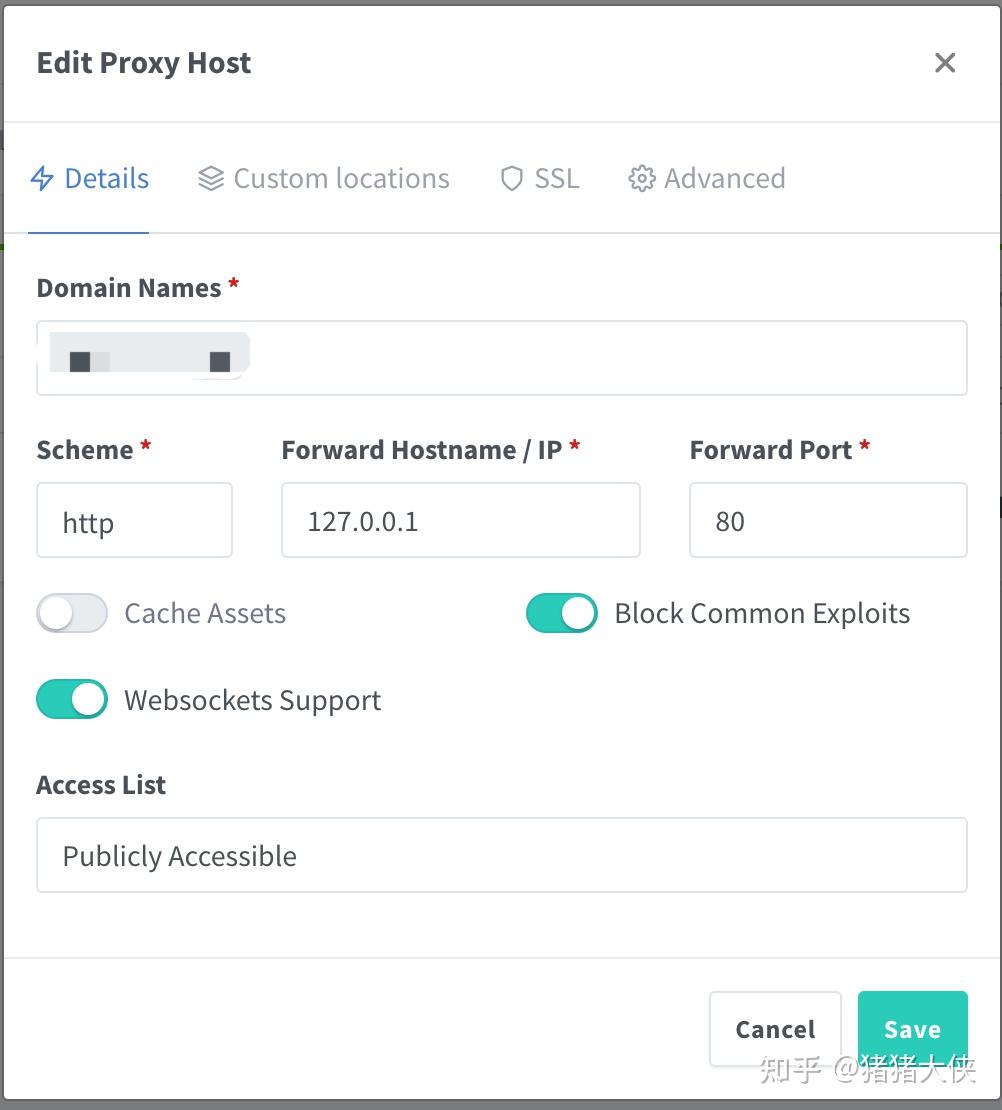Enable the Cache Assets toggle
Screen dimensions: 1002x1110
pyautogui.click(x=71, y=613)
